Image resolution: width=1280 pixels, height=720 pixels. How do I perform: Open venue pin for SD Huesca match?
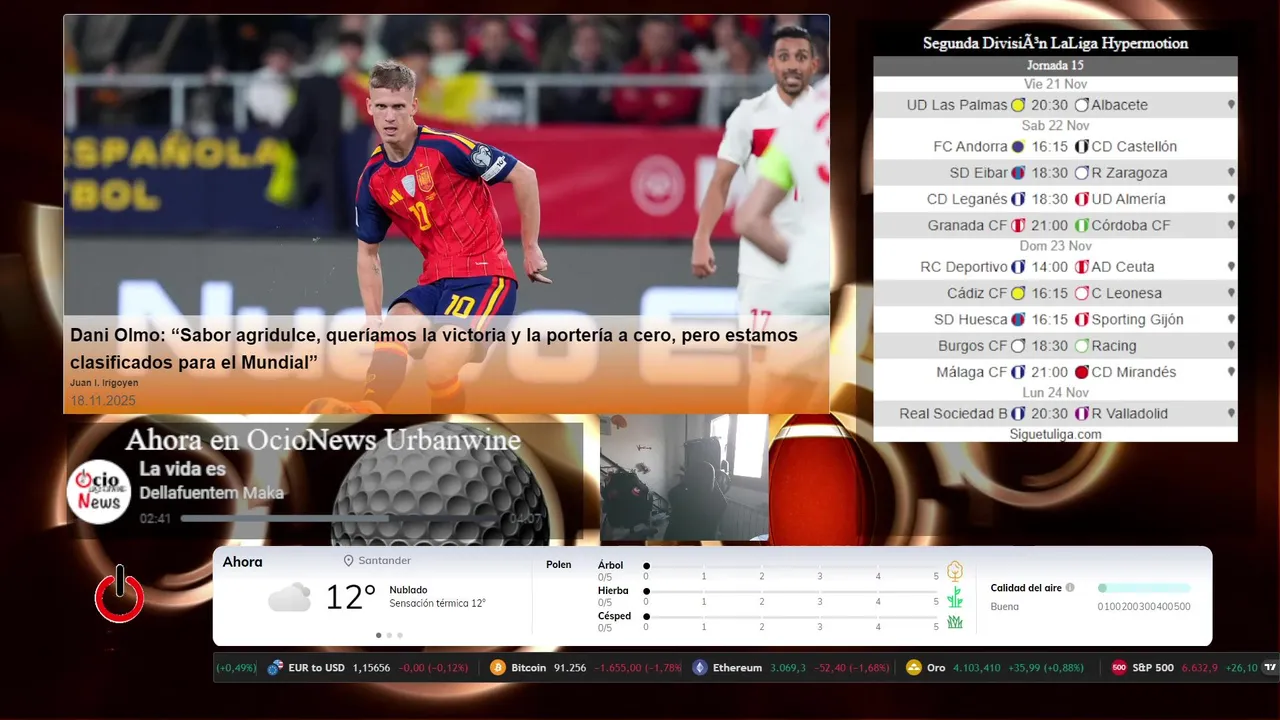pyautogui.click(x=1231, y=320)
